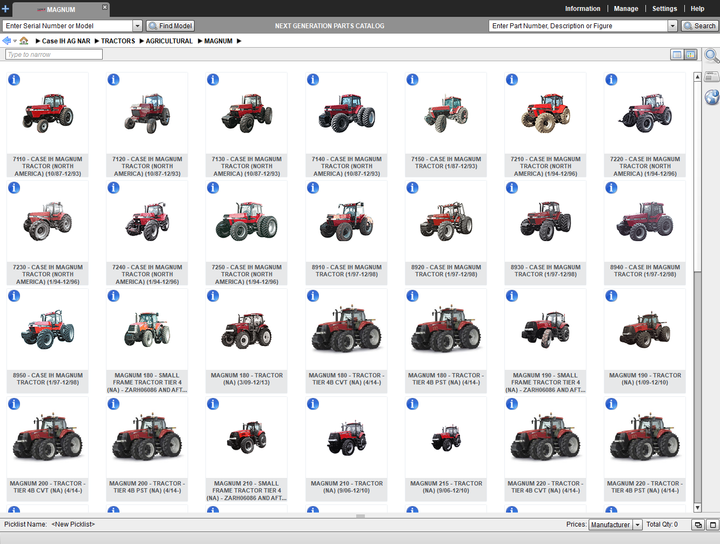The image size is (720, 544).
Task: Expand the back history dropdown arrow
Action: point(15,41)
